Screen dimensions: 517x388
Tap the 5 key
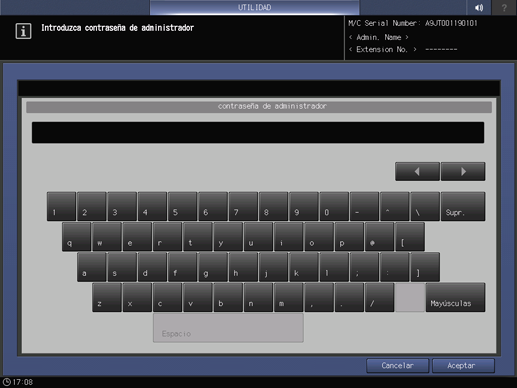click(x=183, y=206)
